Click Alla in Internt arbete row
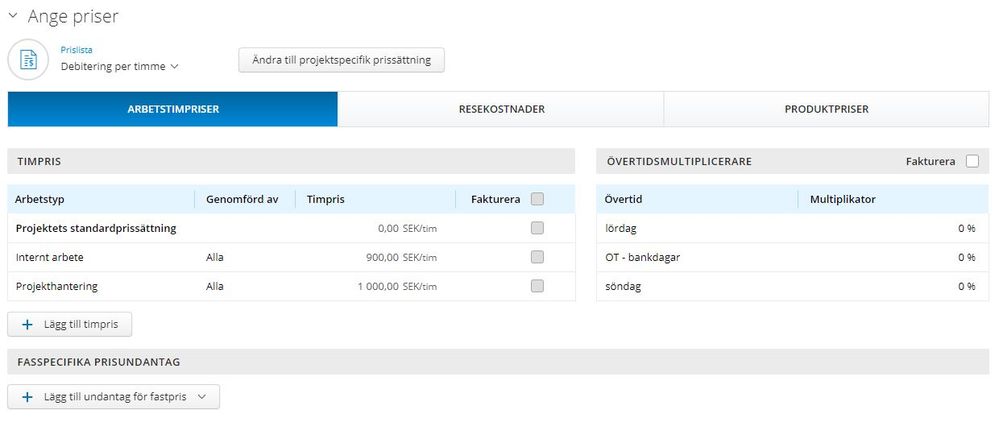 point(215,258)
